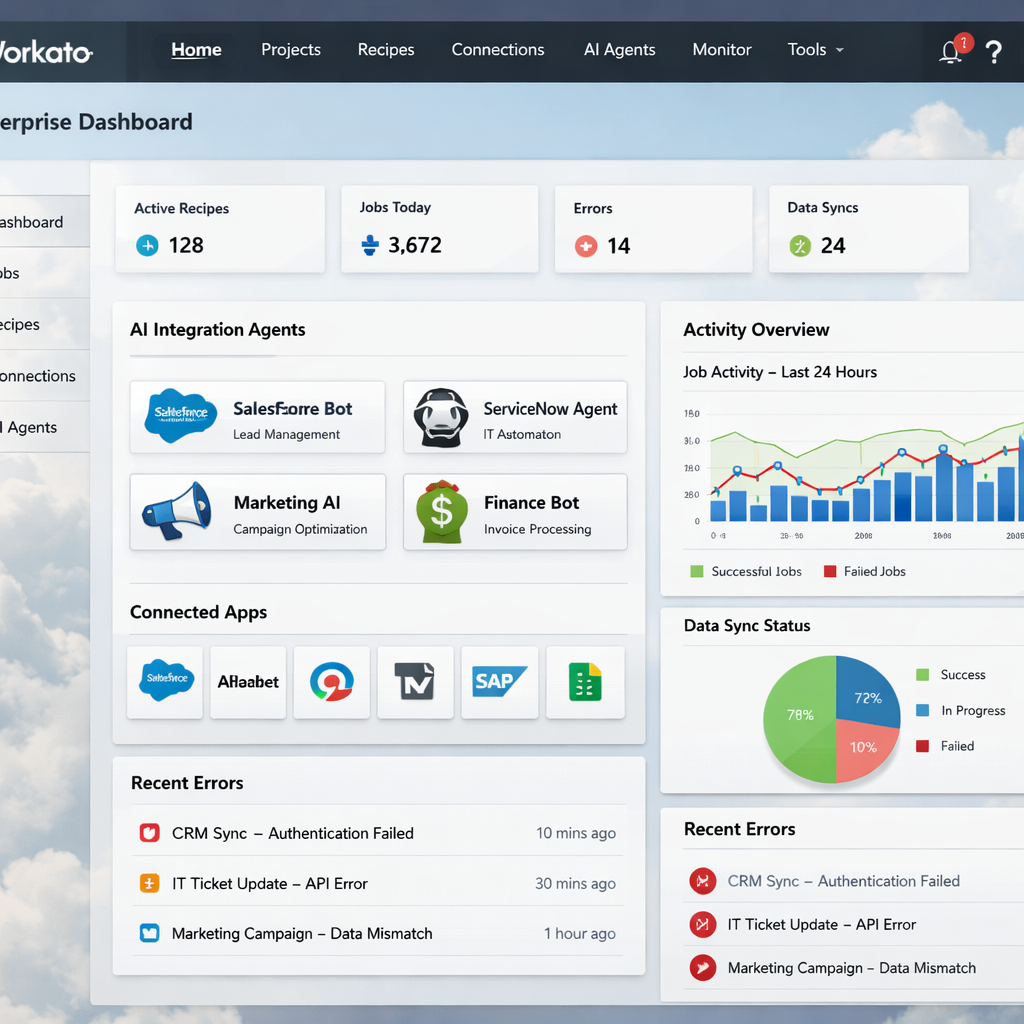Click the Salesforce Bot cloud logo
The image size is (1024, 1024).
[181, 415]
